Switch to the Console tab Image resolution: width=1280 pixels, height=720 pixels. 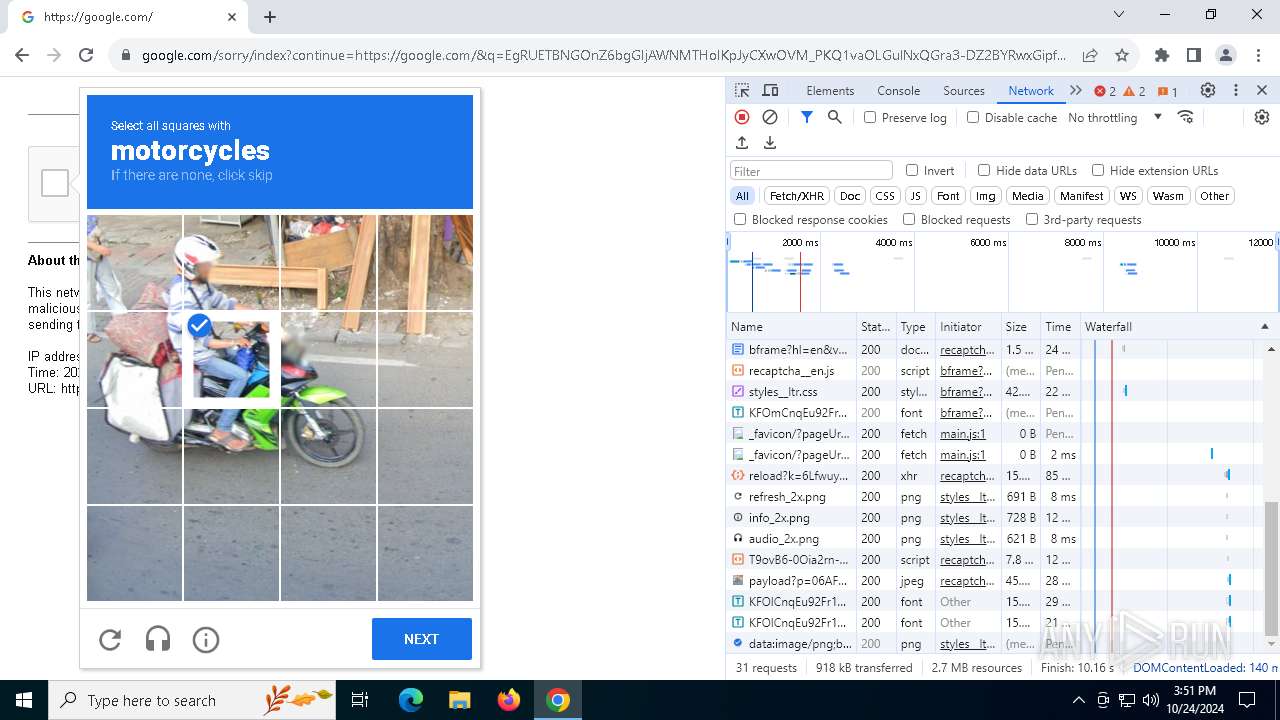click(x=898, y=90)
